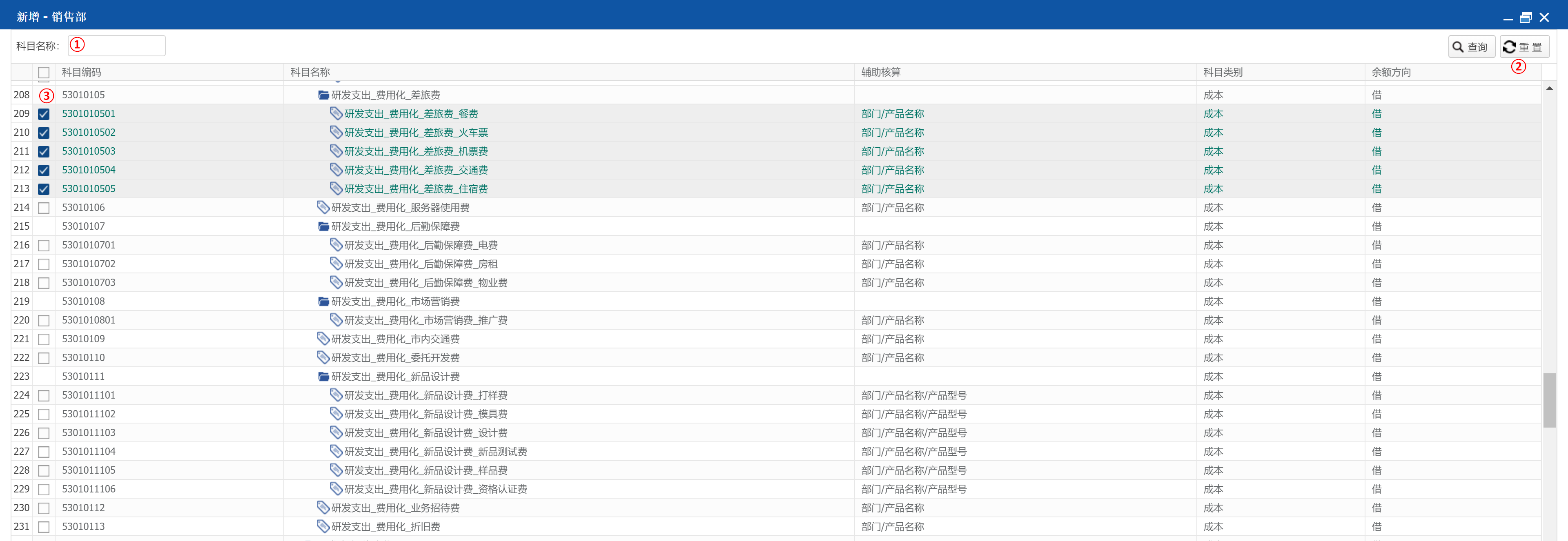This screenshot has height=541, width=1568.
Task: Check the checkbox for 53010106 服务器使用费
Action: point(44,208)
